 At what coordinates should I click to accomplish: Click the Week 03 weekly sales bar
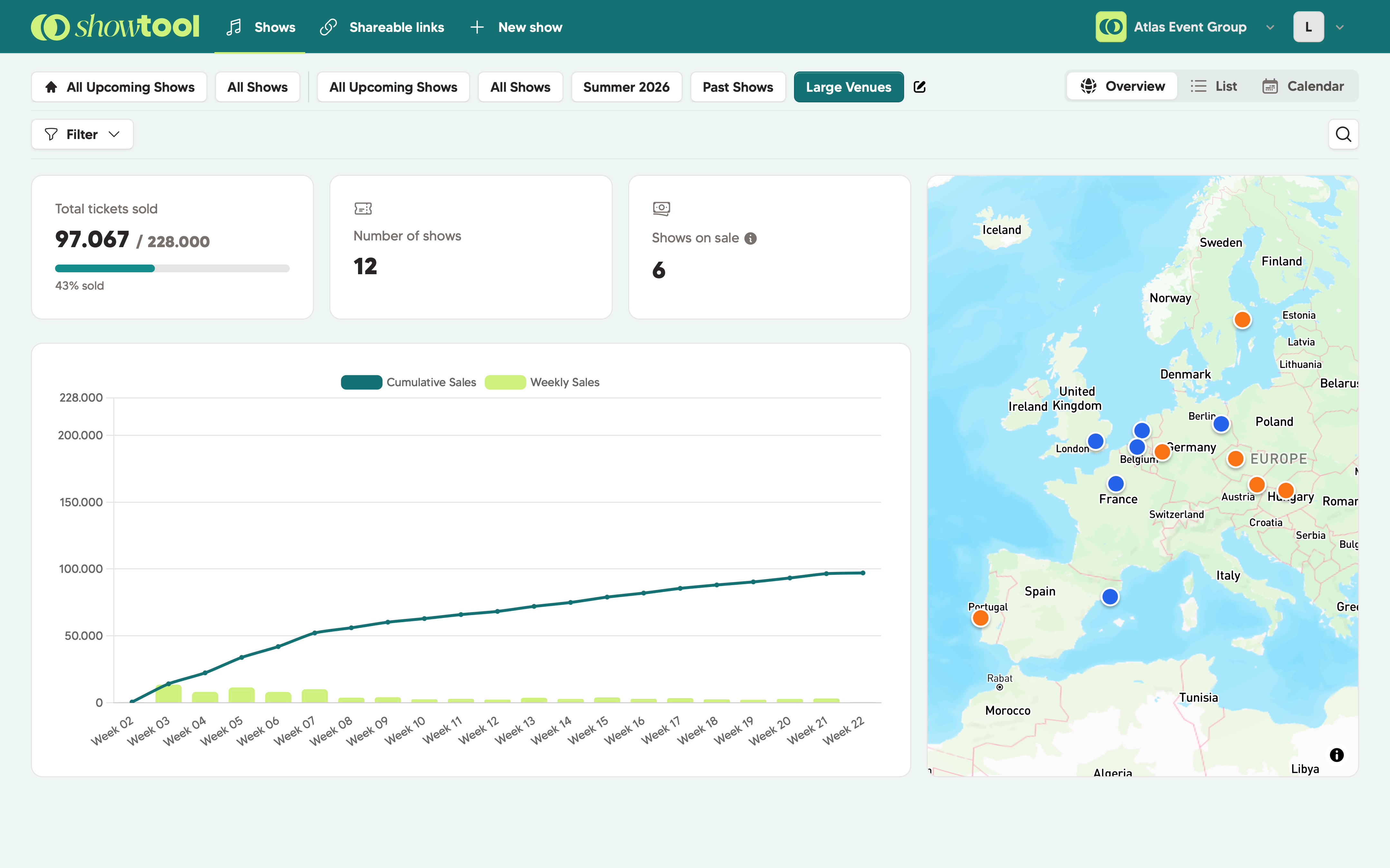click(168, 694)
